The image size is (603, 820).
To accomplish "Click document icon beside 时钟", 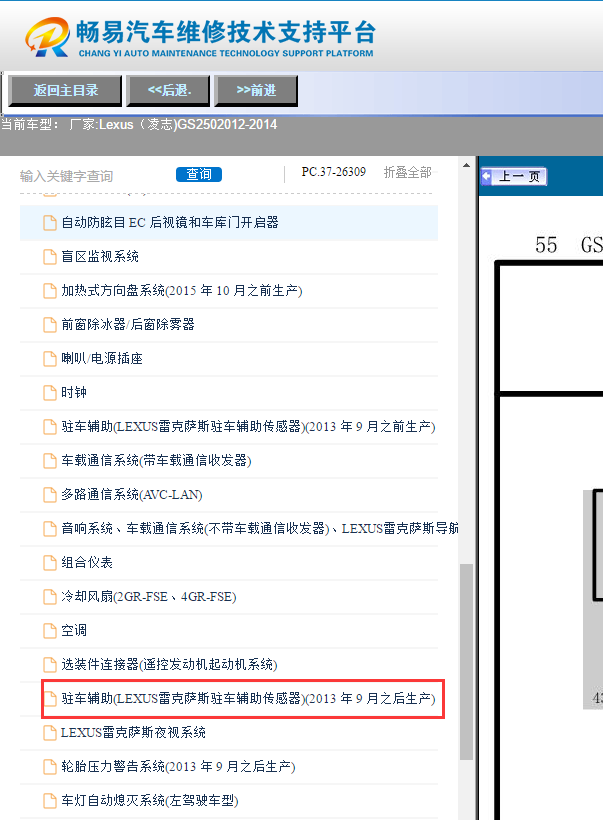I will 50,393.
